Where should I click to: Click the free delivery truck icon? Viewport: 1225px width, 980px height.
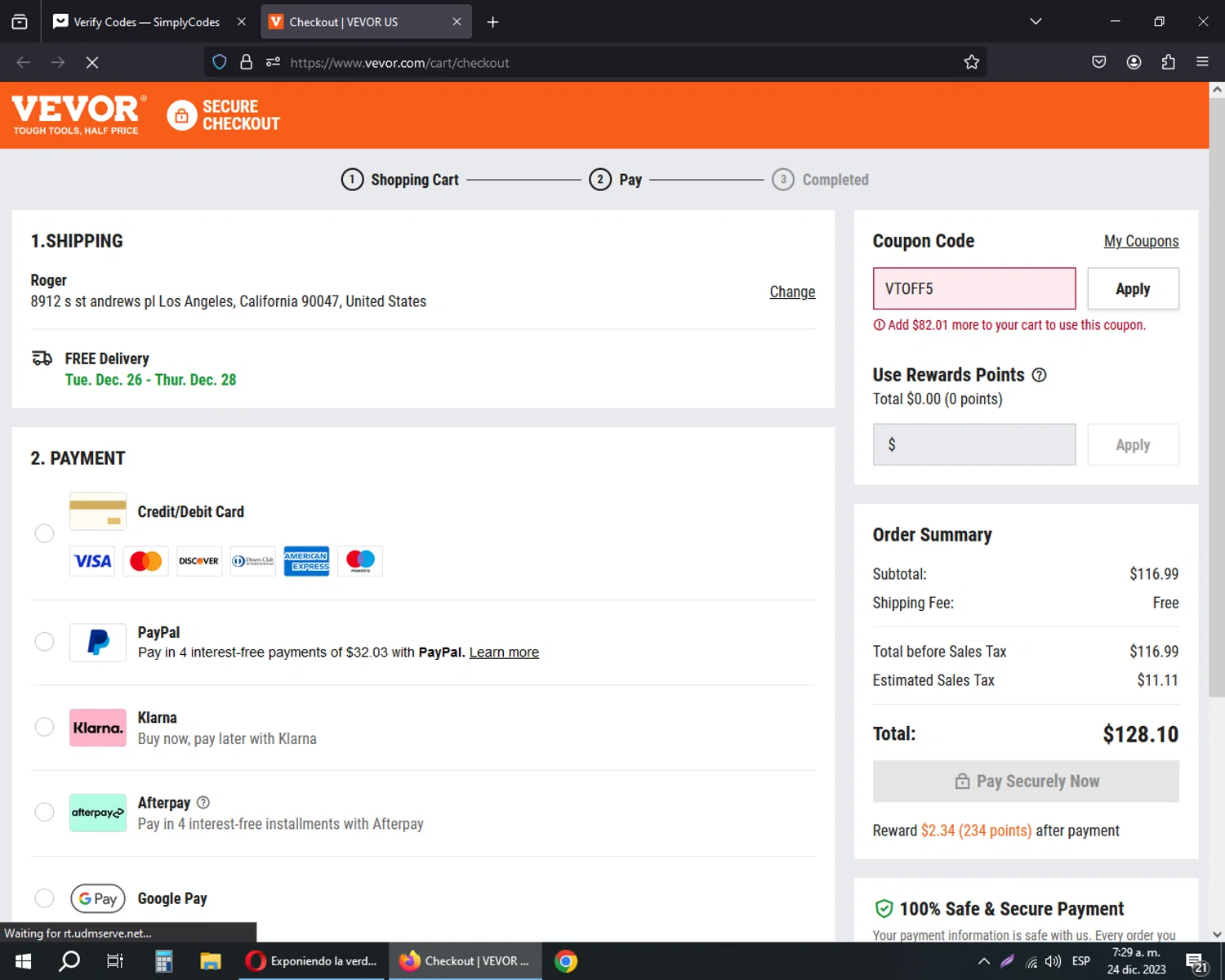pyautogui.click(x=42, y=358)
